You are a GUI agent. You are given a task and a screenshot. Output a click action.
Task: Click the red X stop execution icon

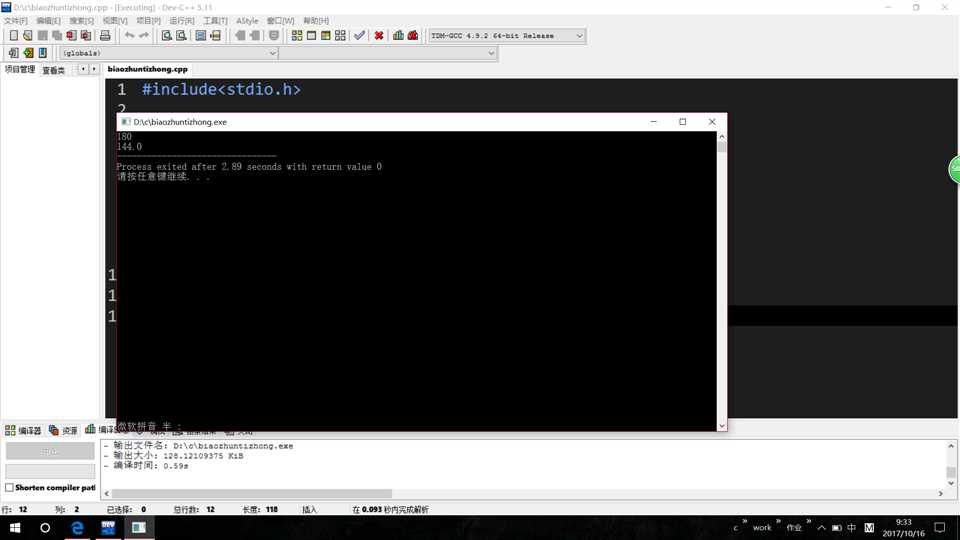(379, 36)
